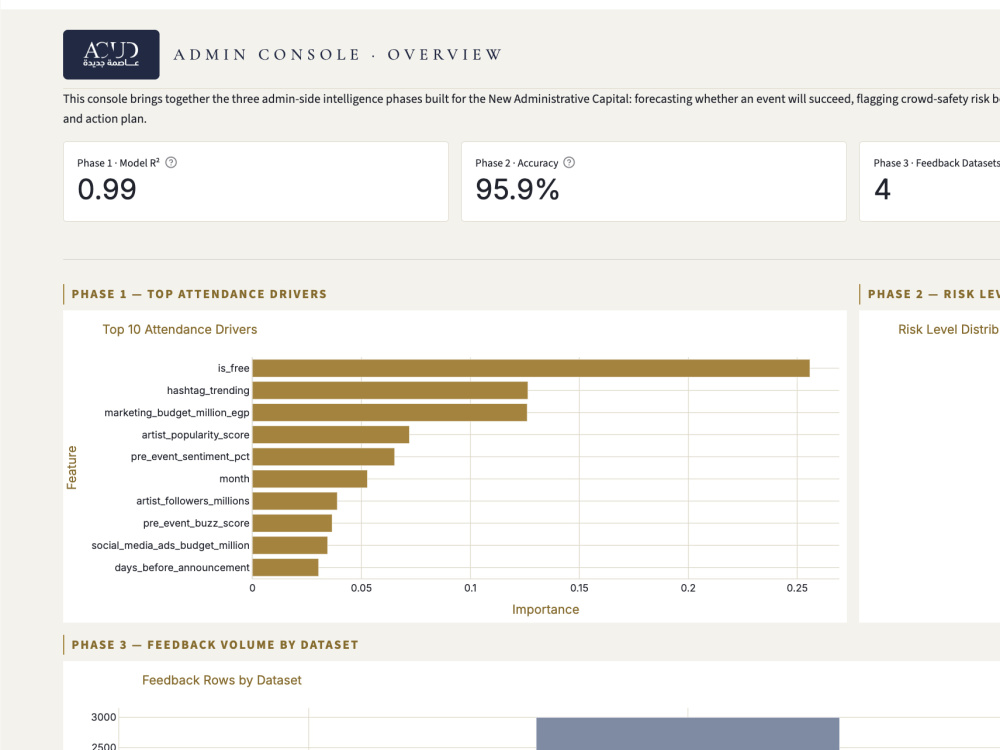Click the Admin Console Overview heading
Viewport: 1000px width, 750px height.
coord(338,55)
